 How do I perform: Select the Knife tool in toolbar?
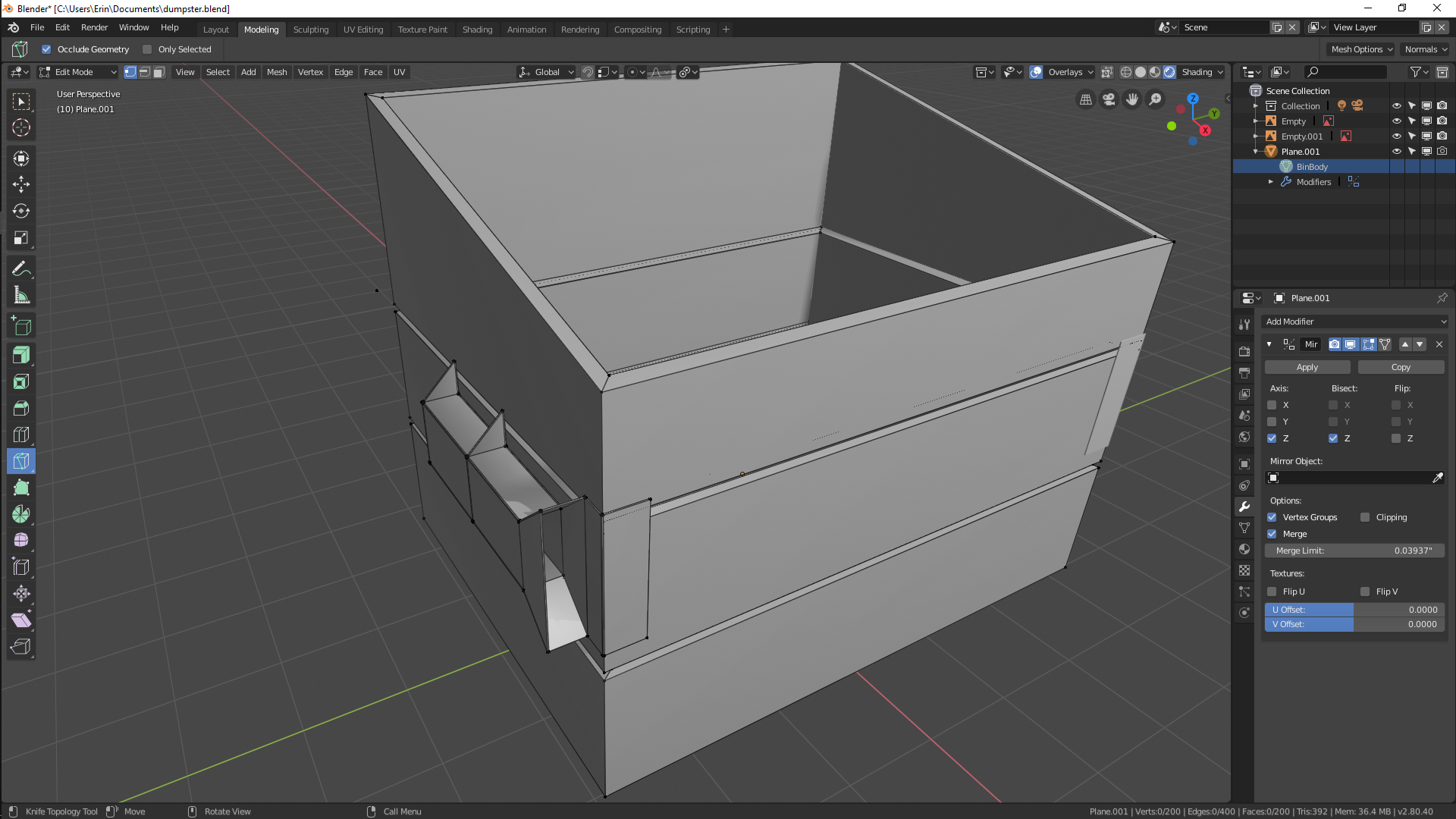point(21,461)
